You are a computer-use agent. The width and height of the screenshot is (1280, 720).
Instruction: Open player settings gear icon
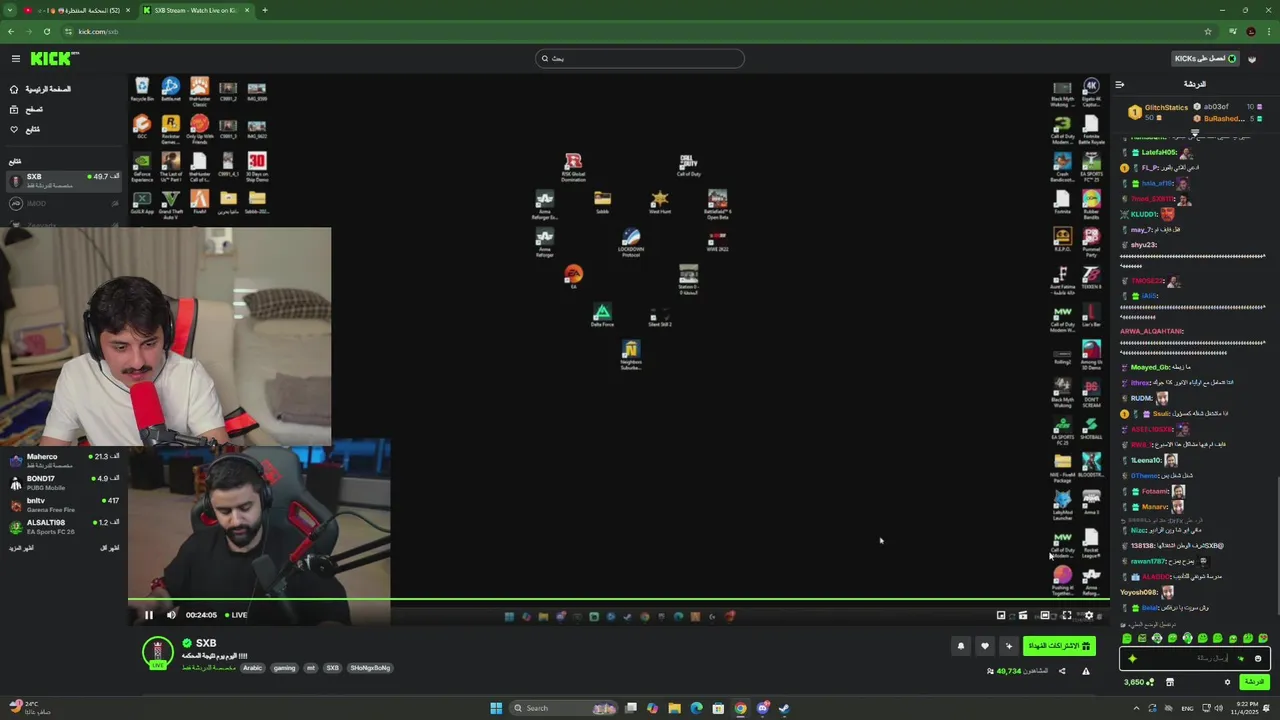[x=1089, y=615]
